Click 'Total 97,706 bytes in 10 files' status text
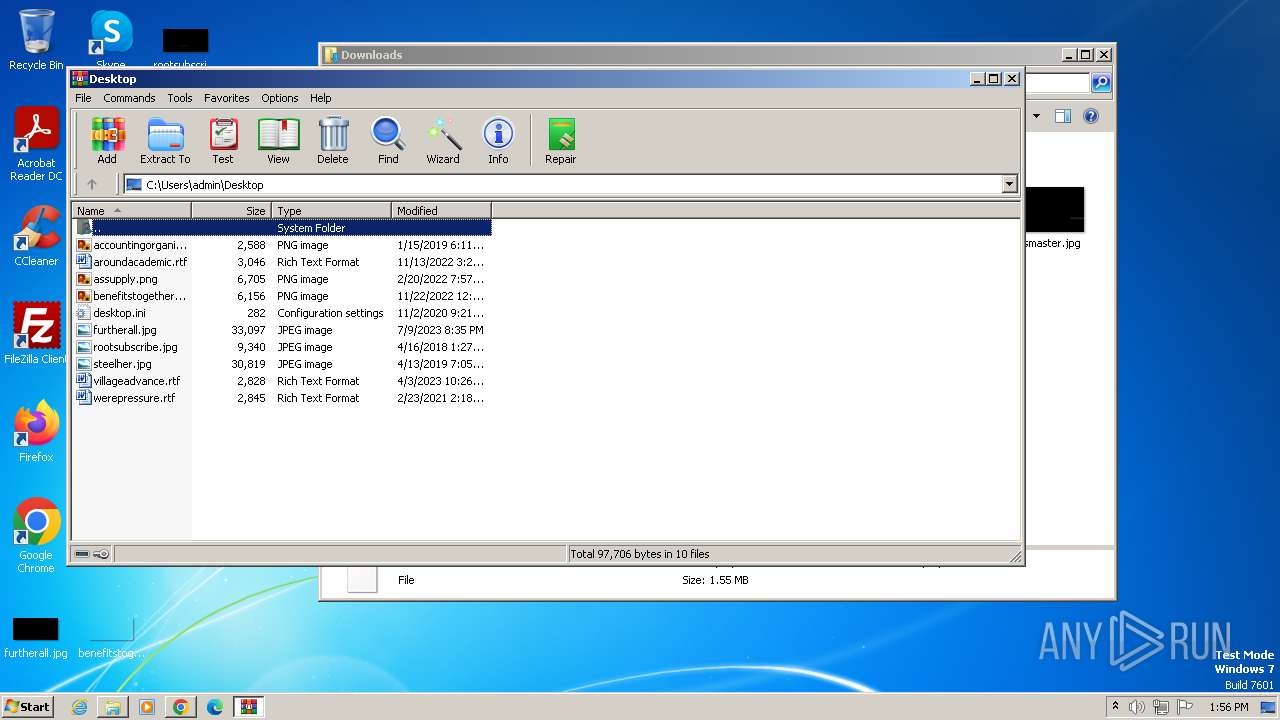The width and height of the screenshot is (1280, 720). [640, 554]
